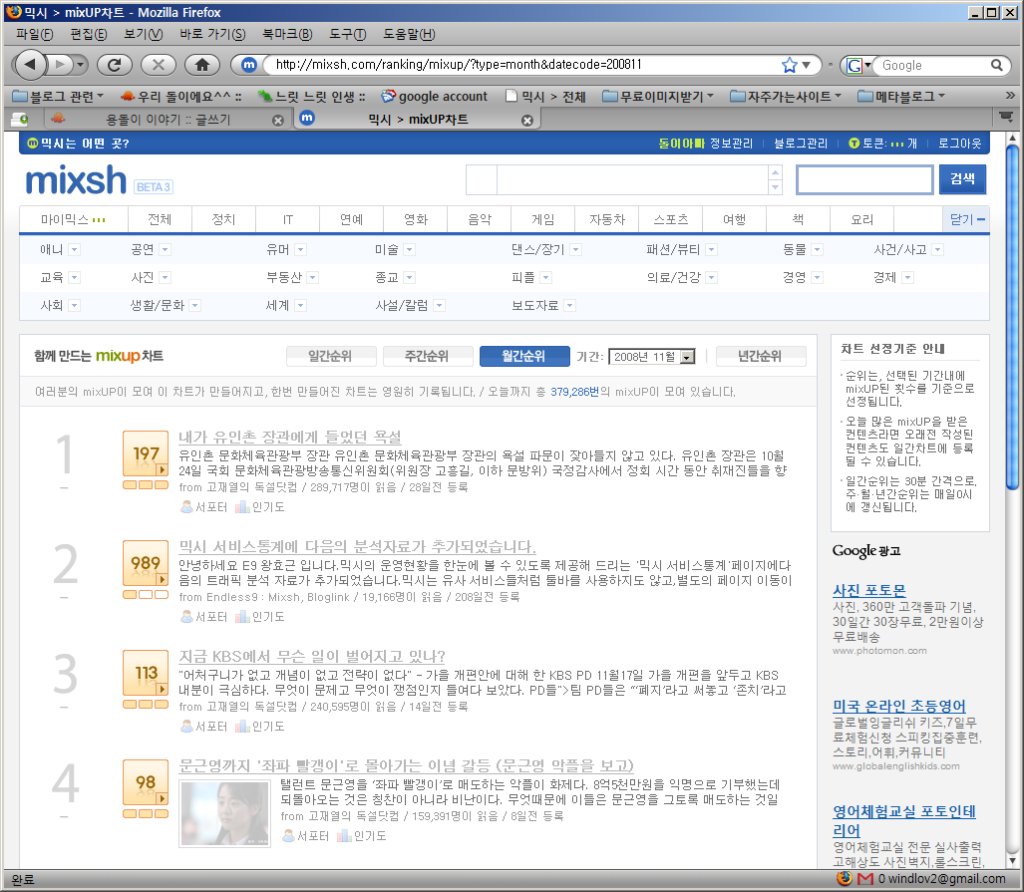This screenshot has height=892, width=1024.
Task: Click the 검색 search button
Action: point(962,179)
